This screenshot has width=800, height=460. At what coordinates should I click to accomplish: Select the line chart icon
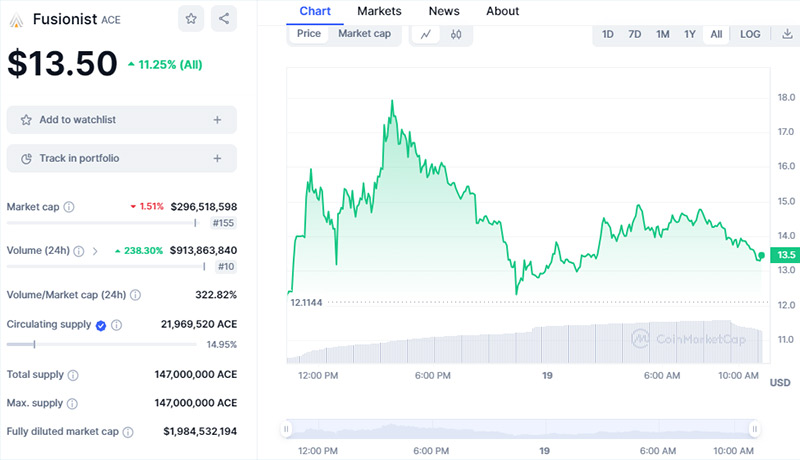coord(426,34)
